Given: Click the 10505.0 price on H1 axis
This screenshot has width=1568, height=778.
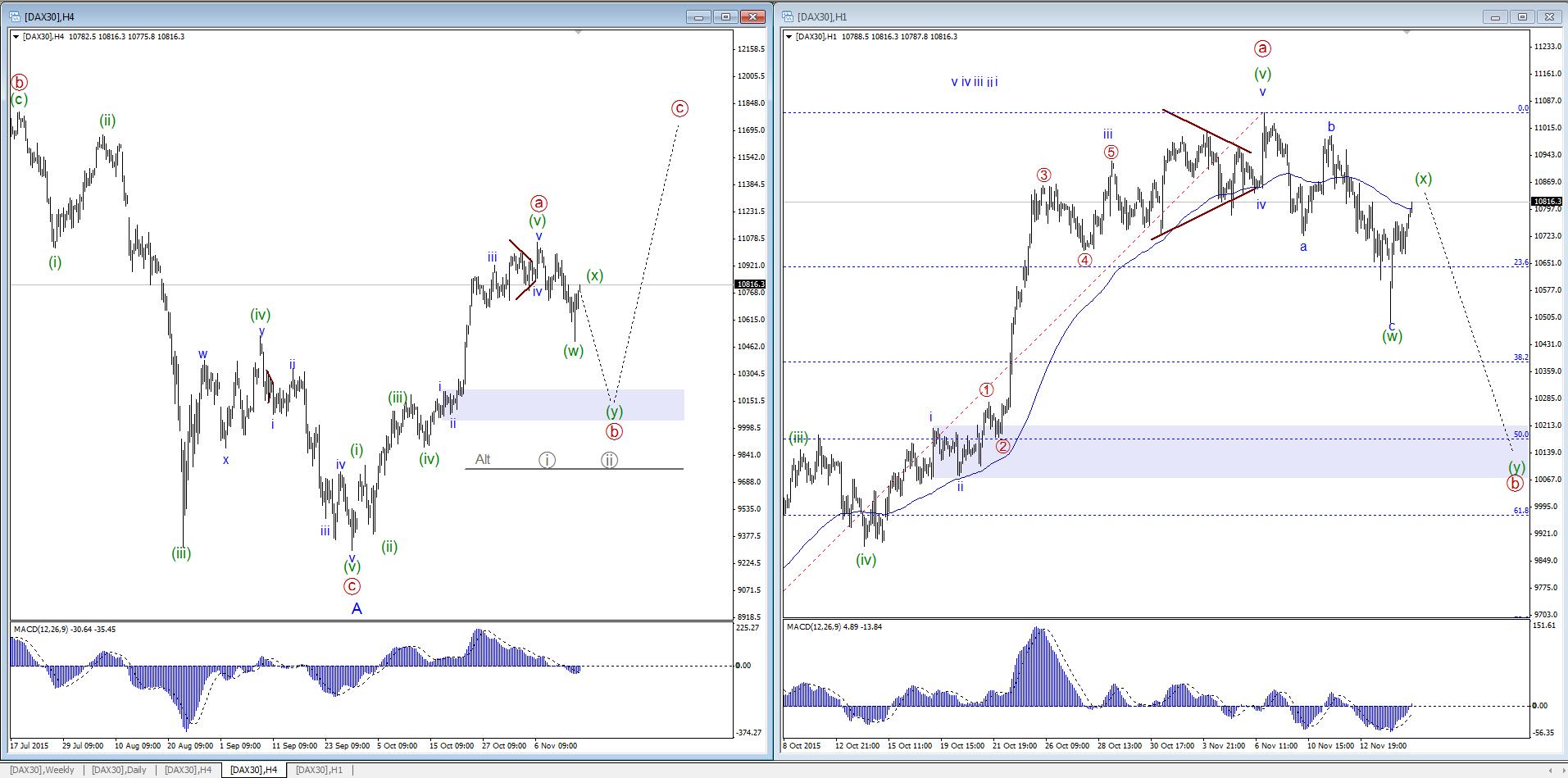Looking at the screenshot, I should [x=1547, y=317].
